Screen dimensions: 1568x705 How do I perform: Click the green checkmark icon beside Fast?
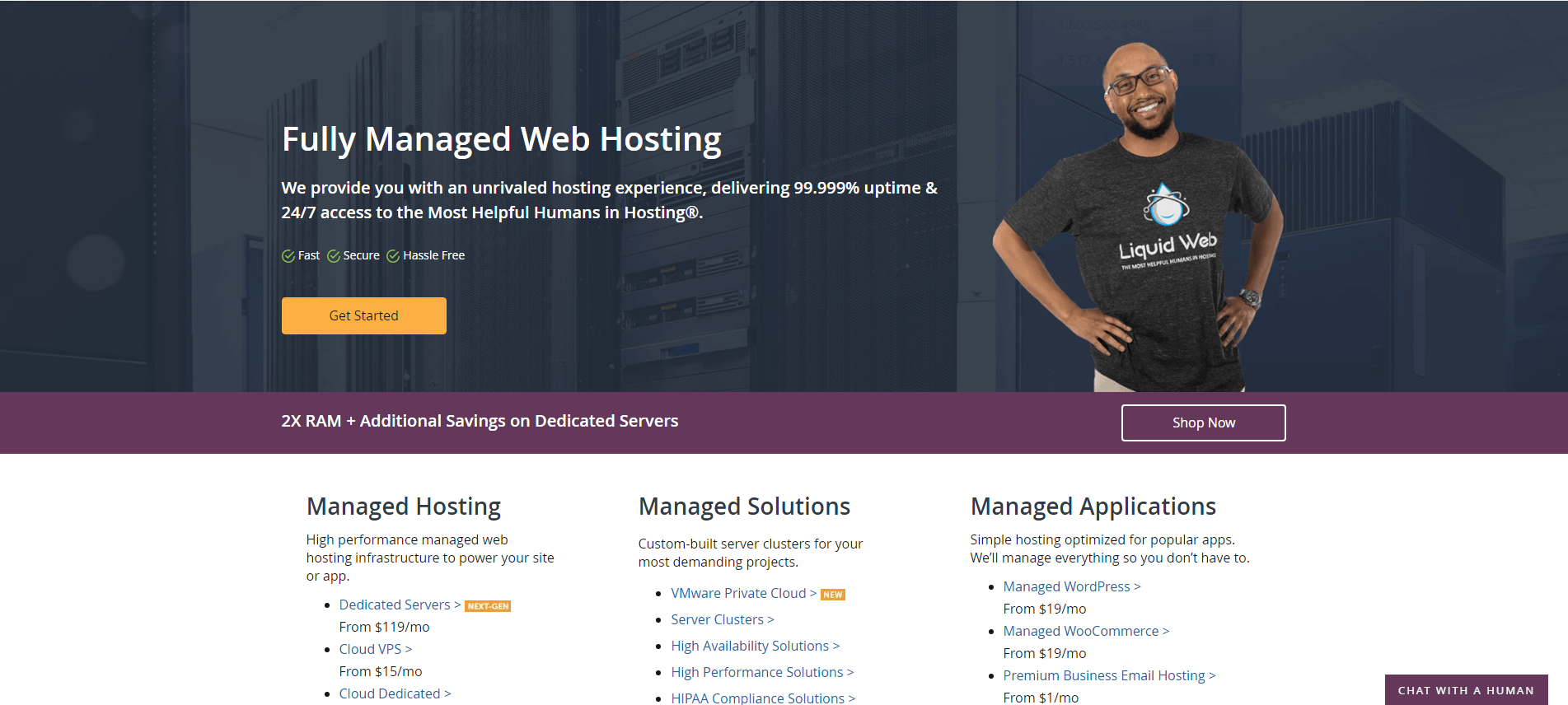288,256
